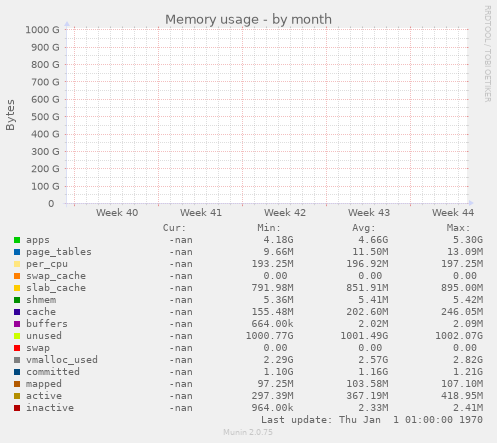Viewport: 497px width, 443px height.
Task: Click the empty graph plot area
Action: 267,116
